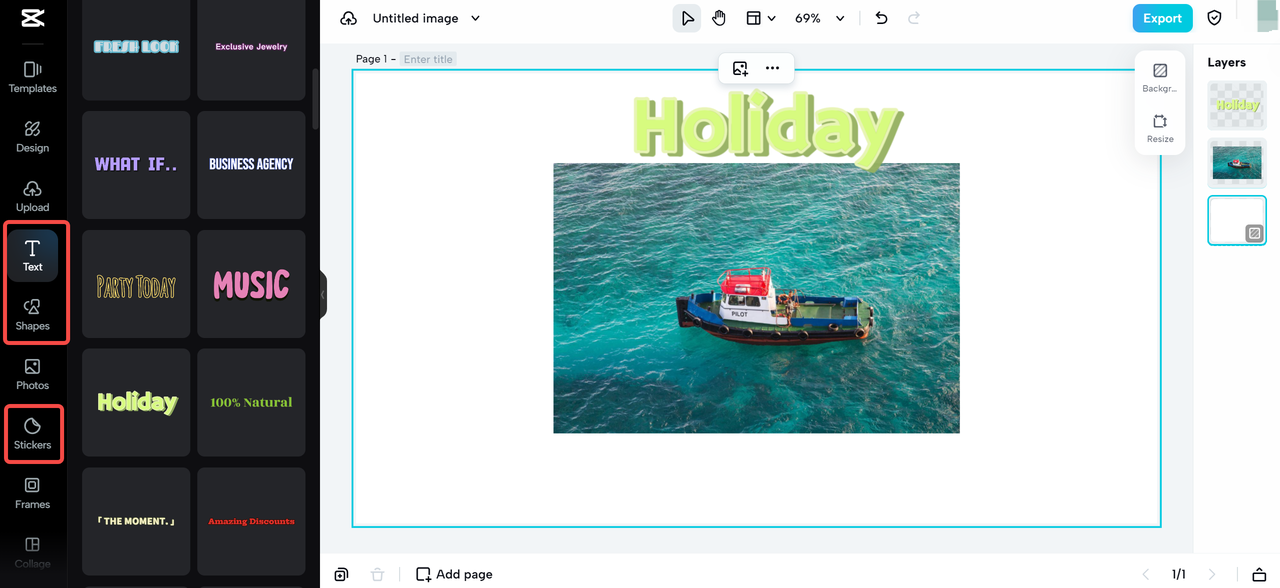Viewport: 1280px width, 588px height.
Task: Click Add page button
Action: [x=454, y=574]
